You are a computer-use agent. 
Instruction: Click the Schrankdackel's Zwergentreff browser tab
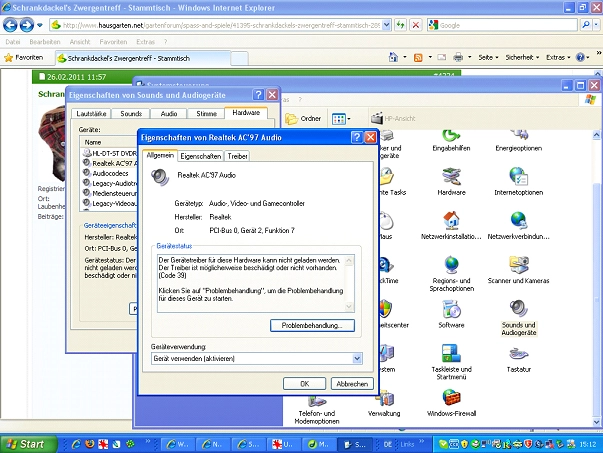(143, 58)
